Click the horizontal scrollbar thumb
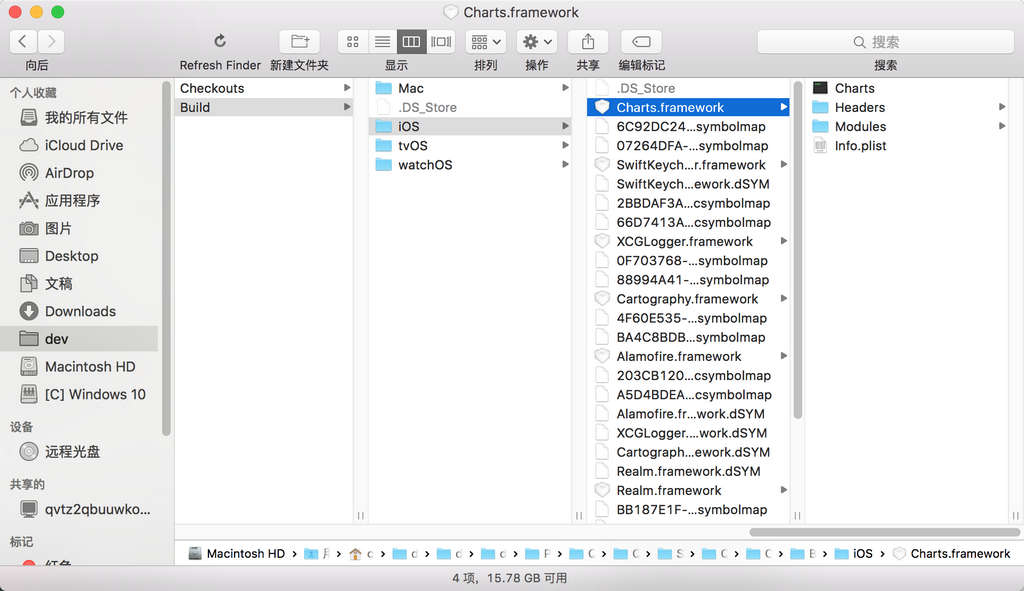Viewport: 1024px width, 591px height. click(884, 532)
